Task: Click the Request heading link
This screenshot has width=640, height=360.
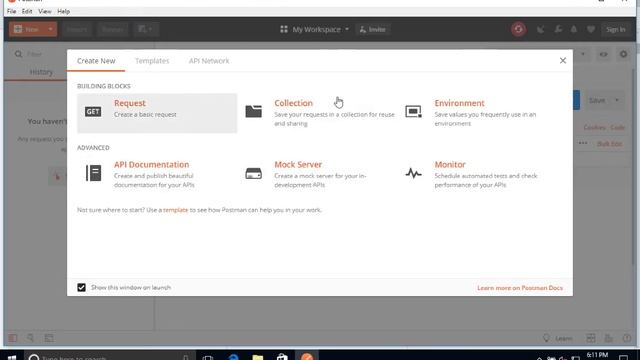Action: click(x=130, y=103)
